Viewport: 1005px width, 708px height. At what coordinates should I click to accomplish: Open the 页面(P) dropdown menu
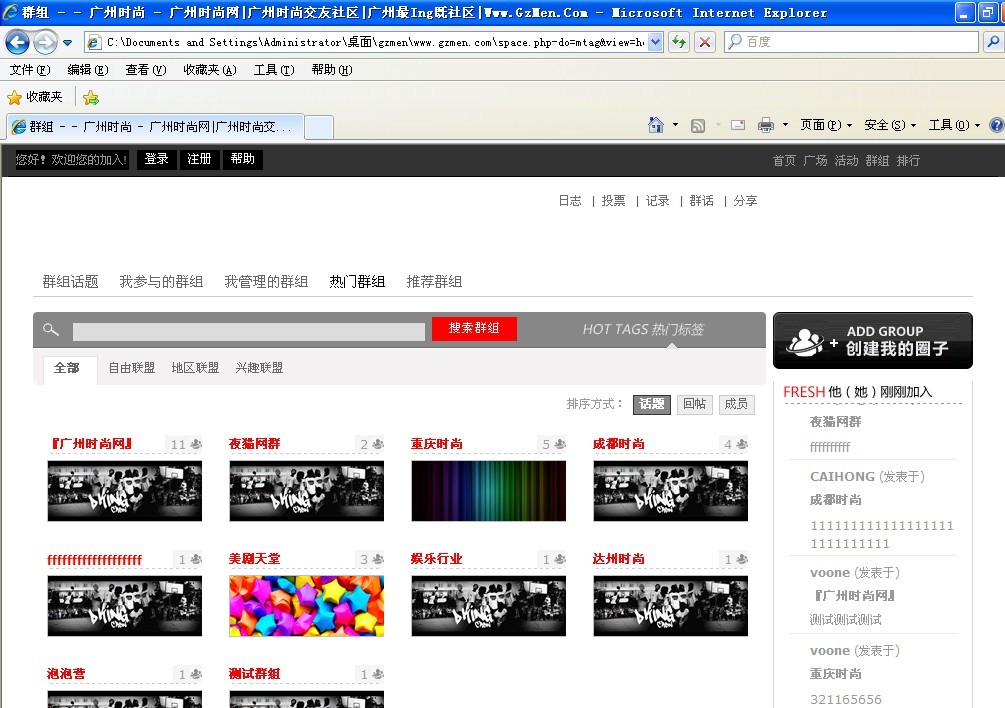pyautogui.click(x=826, y=125)
